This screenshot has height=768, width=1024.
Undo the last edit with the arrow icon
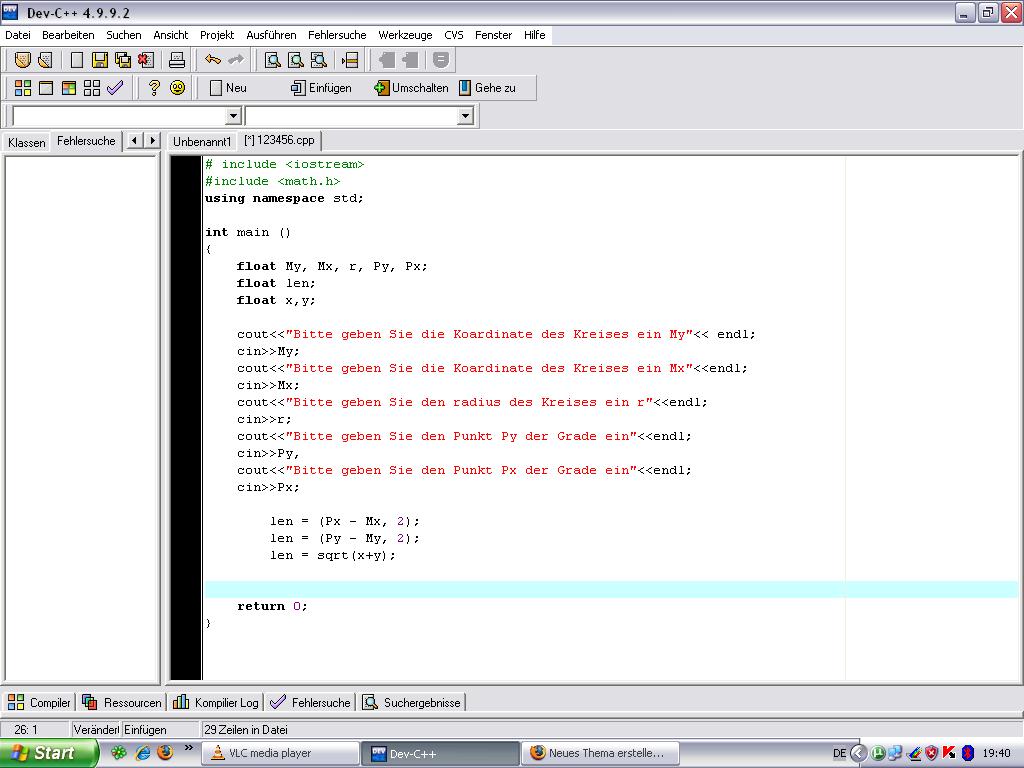212,61
